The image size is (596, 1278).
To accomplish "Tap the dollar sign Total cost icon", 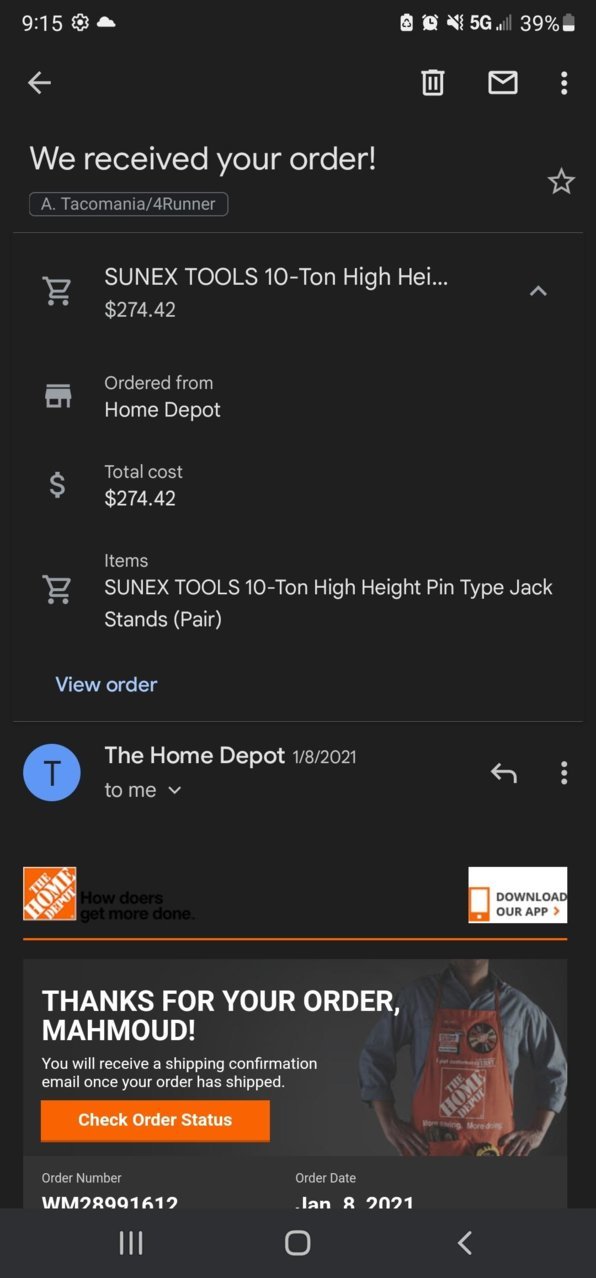I will click(58, 485).
